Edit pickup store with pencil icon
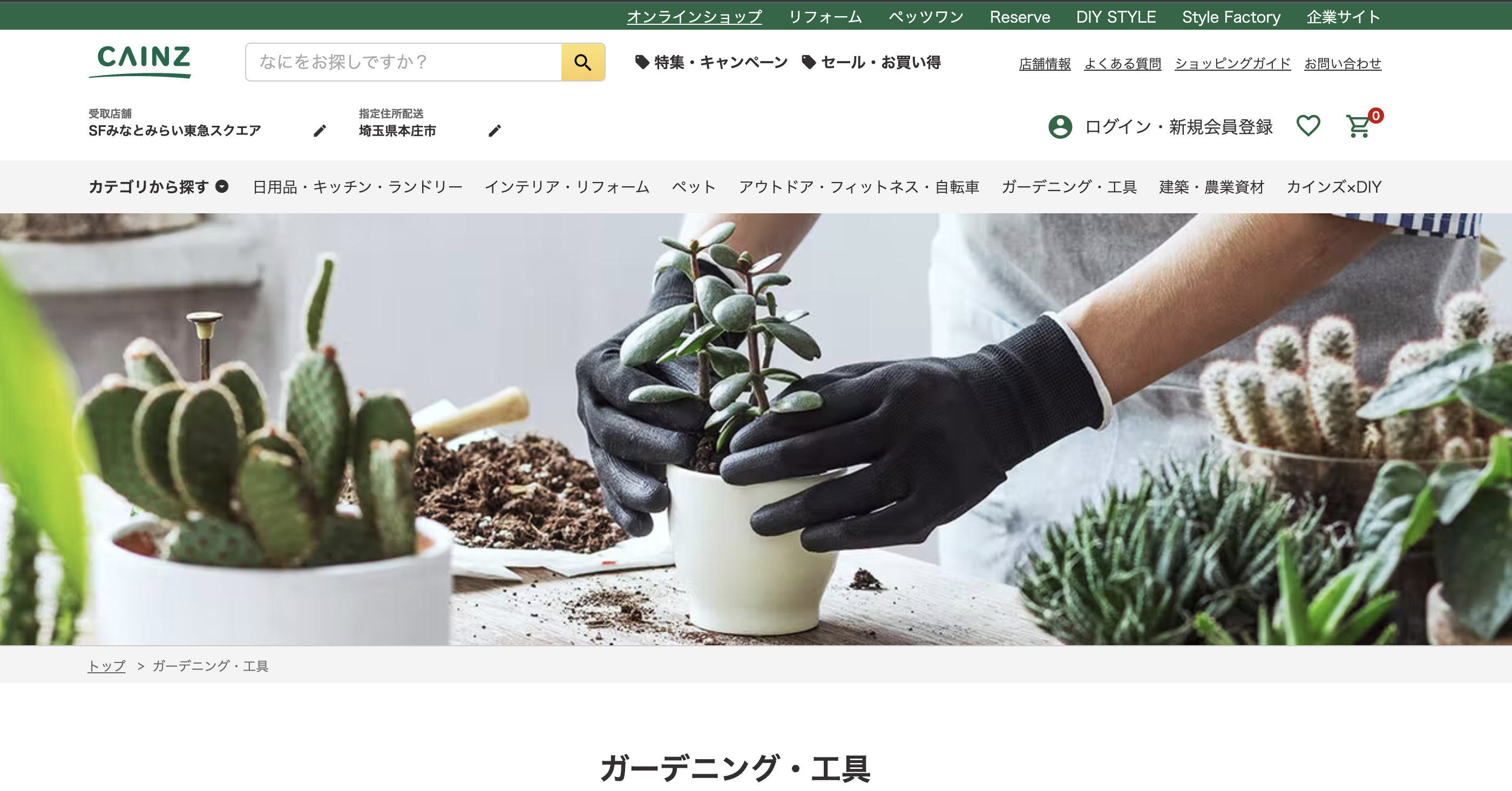Screen dimensions: 1512x791 tap(320, 130)
